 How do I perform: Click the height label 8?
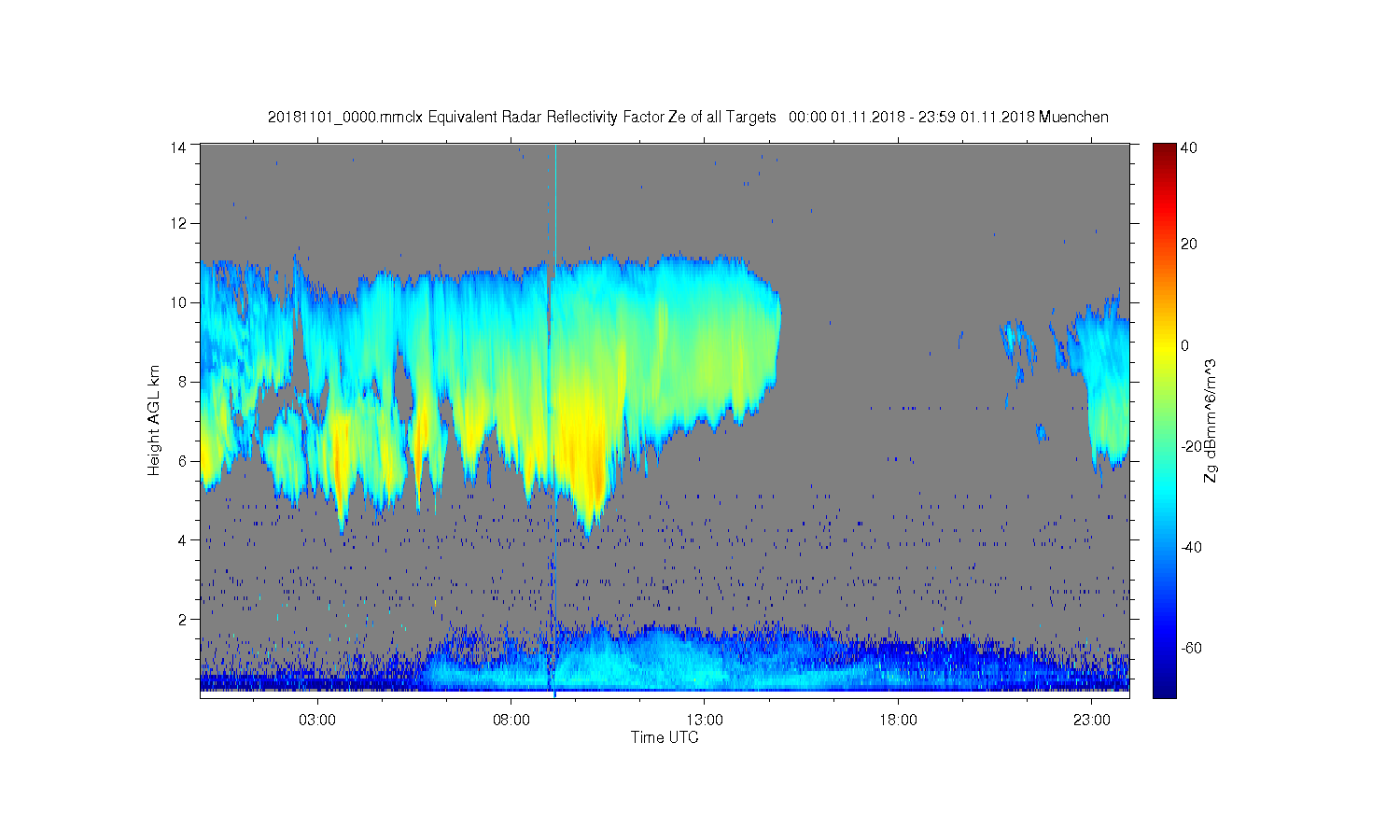point(183,382)
